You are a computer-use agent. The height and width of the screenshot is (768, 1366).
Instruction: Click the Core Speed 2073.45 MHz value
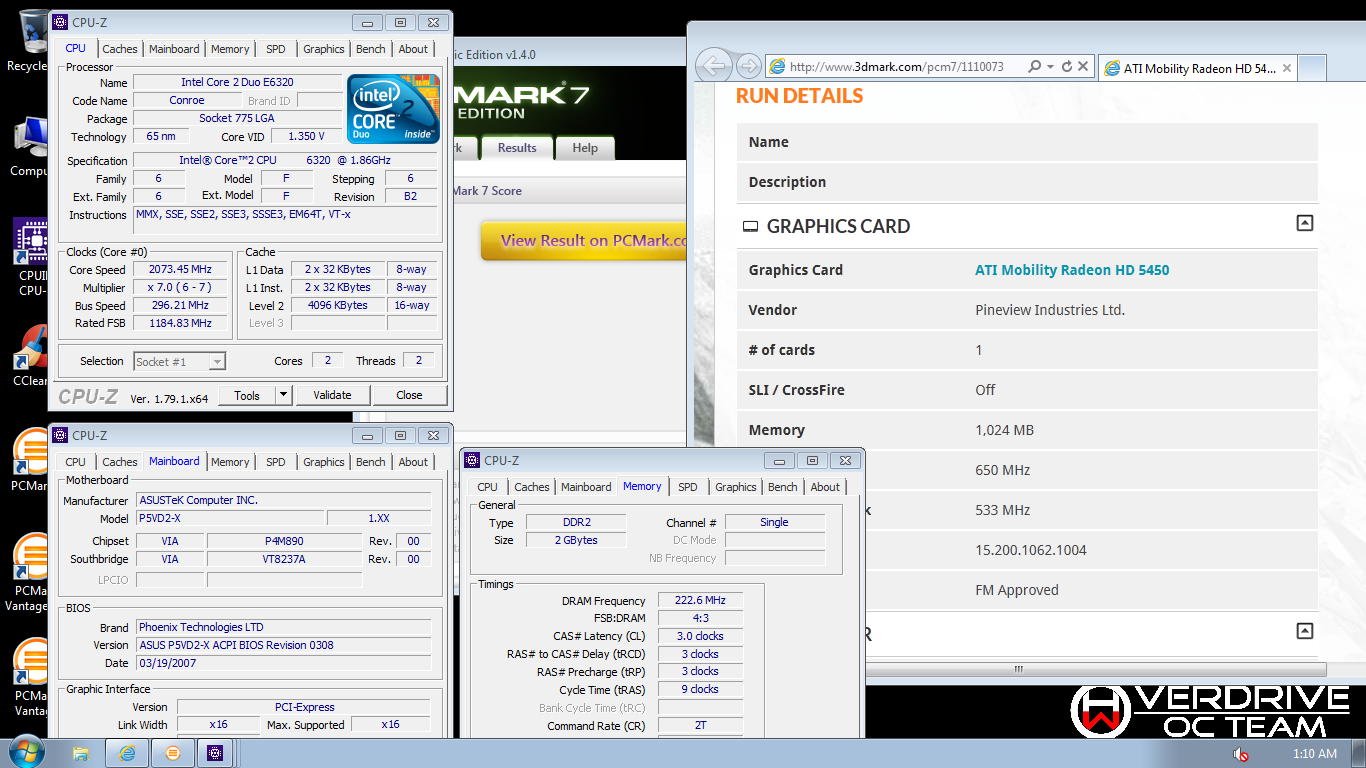pyautogui.click(x=179, y=270)
